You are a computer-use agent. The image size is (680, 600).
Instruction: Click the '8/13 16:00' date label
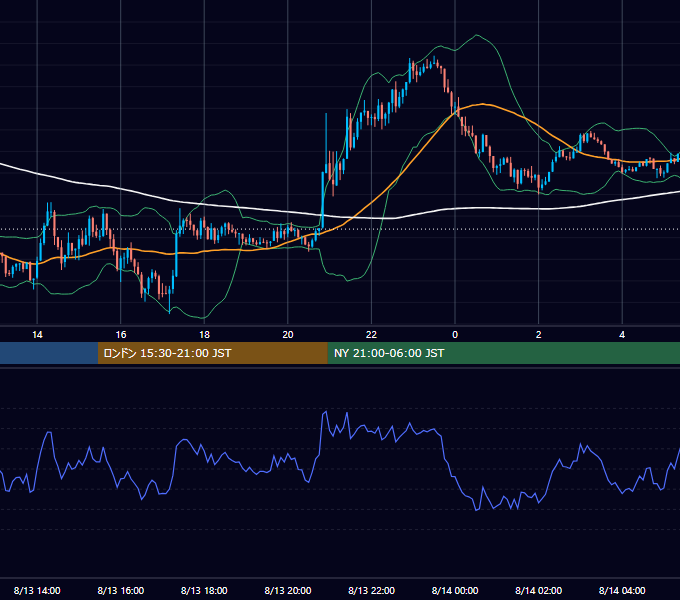(x=121, y=590)
